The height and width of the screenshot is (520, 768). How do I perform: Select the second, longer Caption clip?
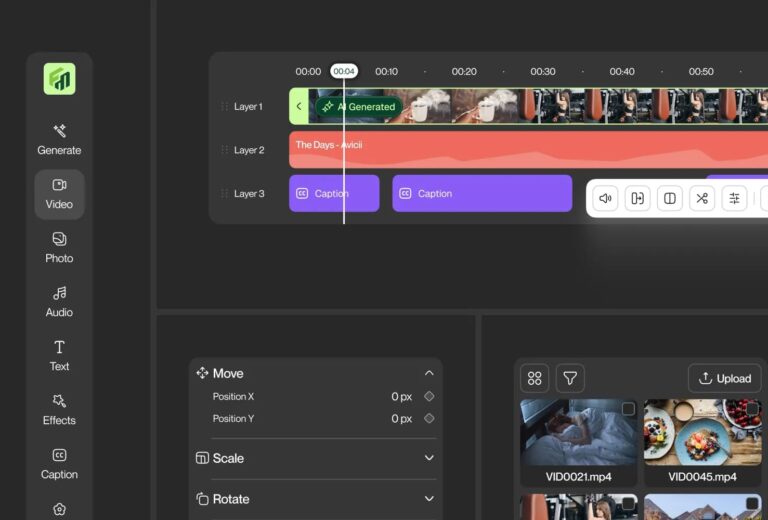(482, 193)
